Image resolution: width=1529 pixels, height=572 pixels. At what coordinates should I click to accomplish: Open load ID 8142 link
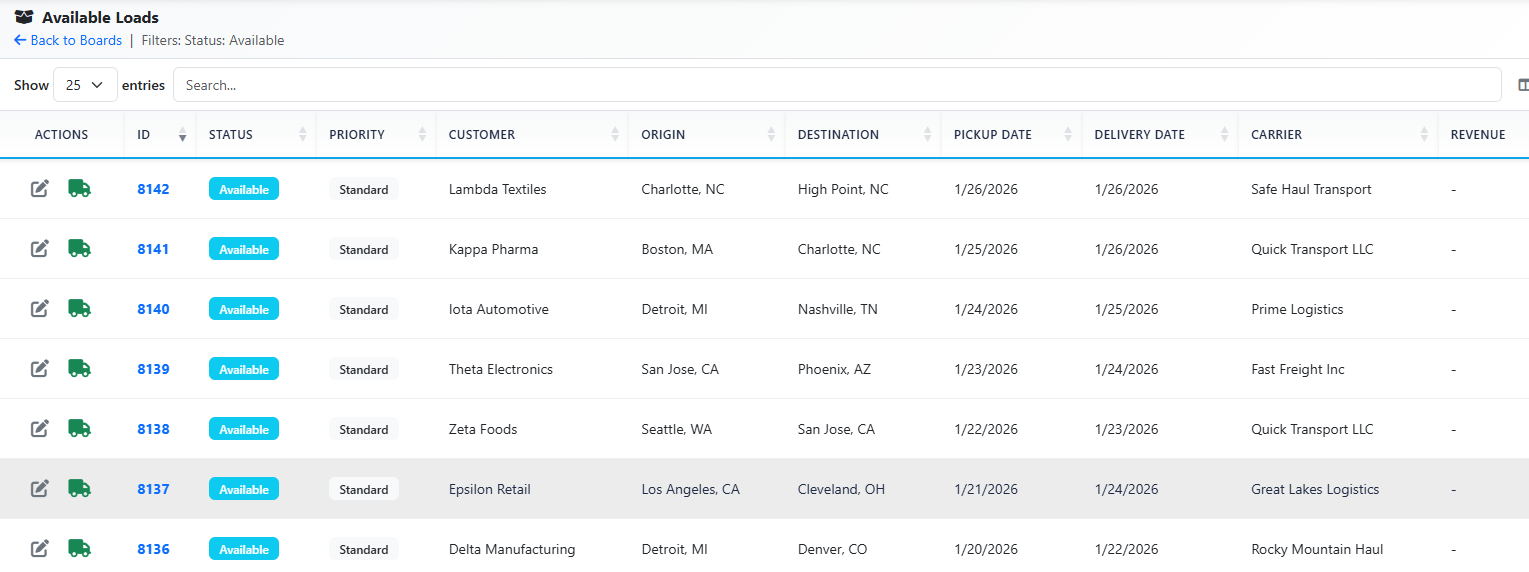point(153,189)
